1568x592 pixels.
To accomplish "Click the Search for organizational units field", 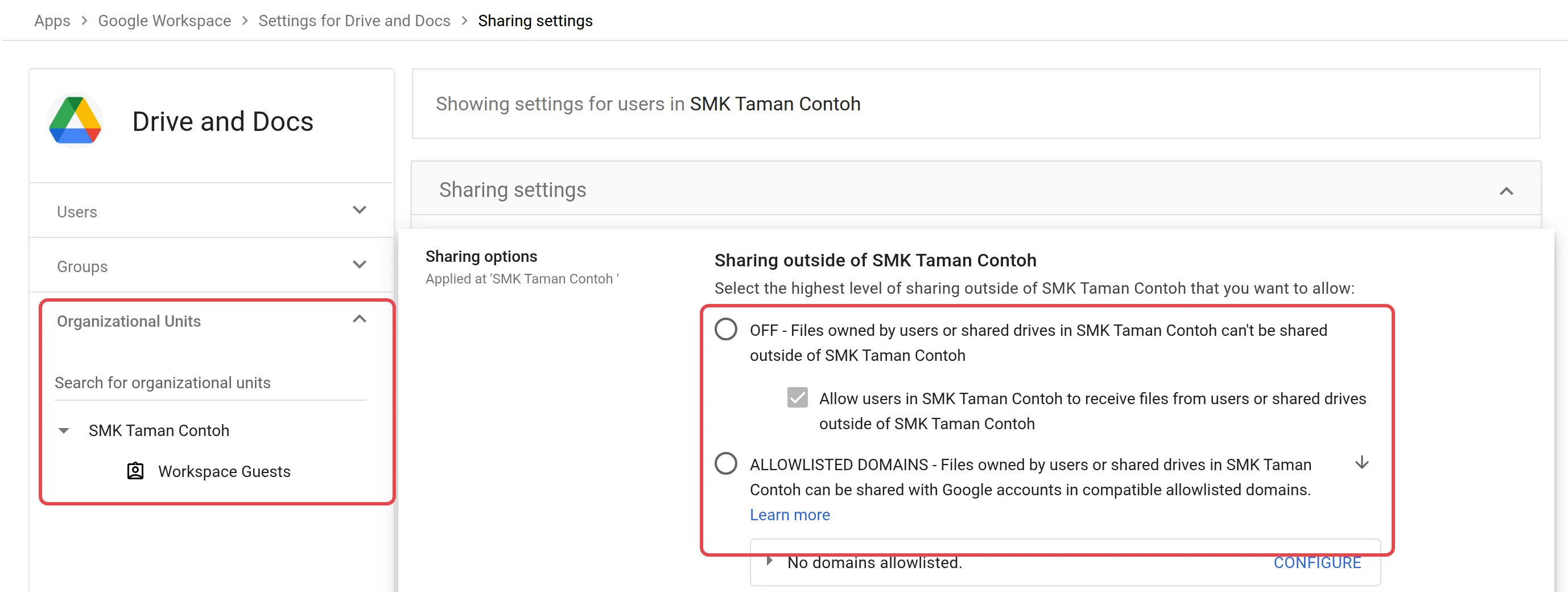I will [x=210, y=383].
